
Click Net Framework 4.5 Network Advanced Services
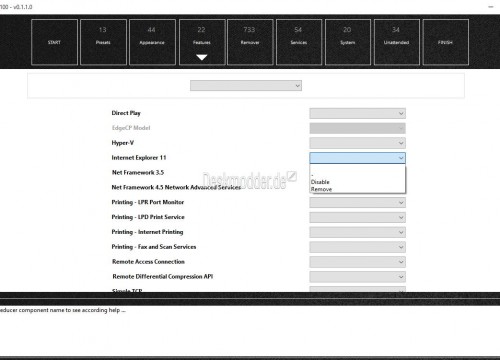tap(176, 187)
